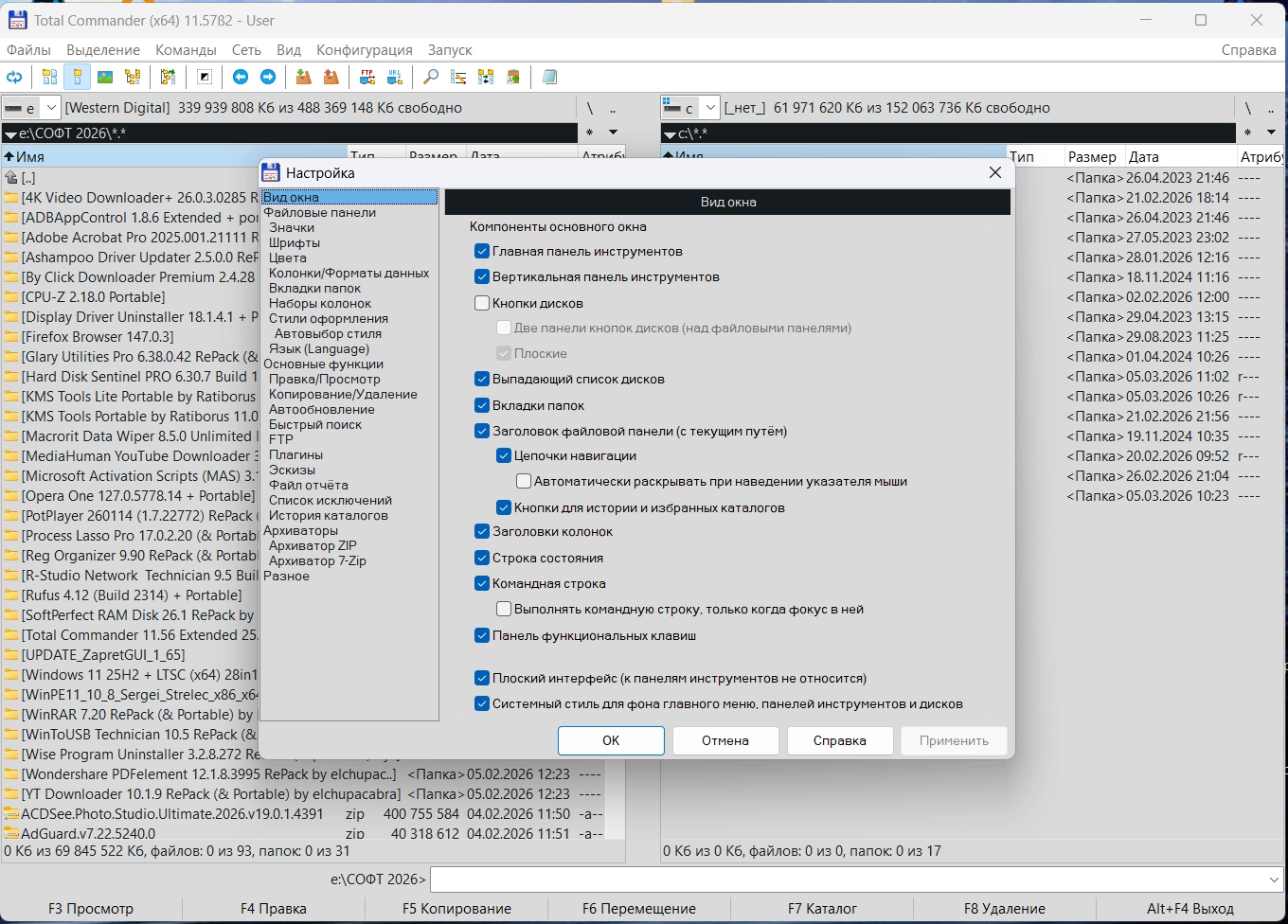1288x924 pixels.
Task: Click the copy names to clipboard icon
Action: click(x=513, y=78)
